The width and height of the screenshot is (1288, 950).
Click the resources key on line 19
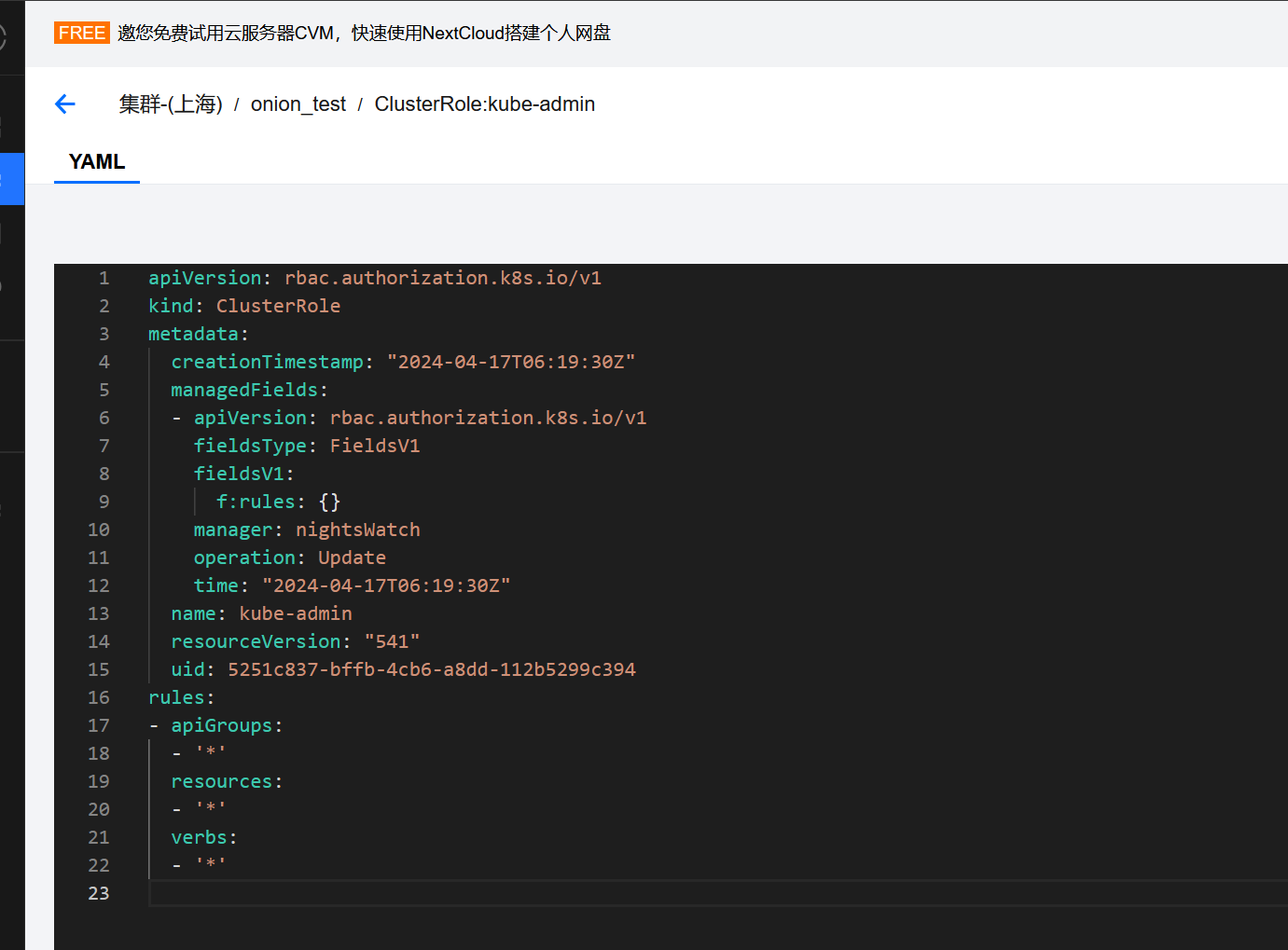coord(222,781)
